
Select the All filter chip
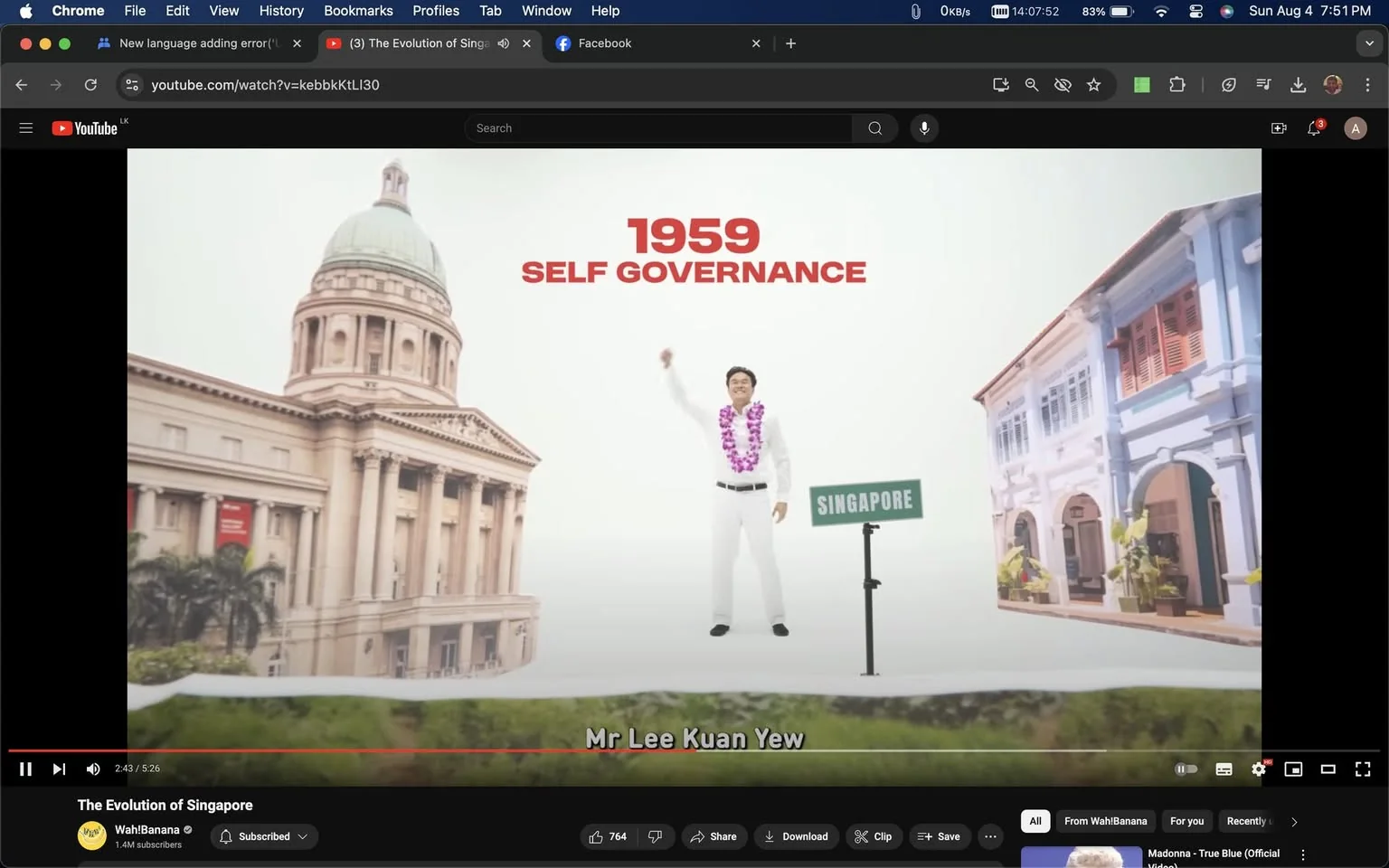[1035, 821]
